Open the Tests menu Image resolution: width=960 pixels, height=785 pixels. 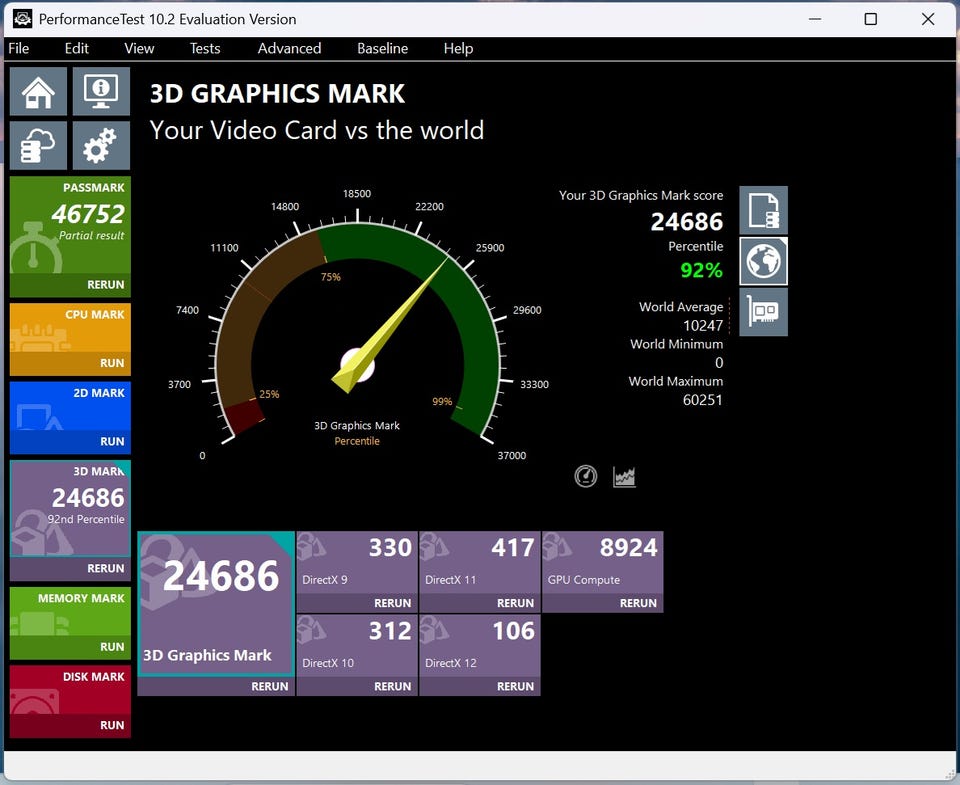point(205,48)
